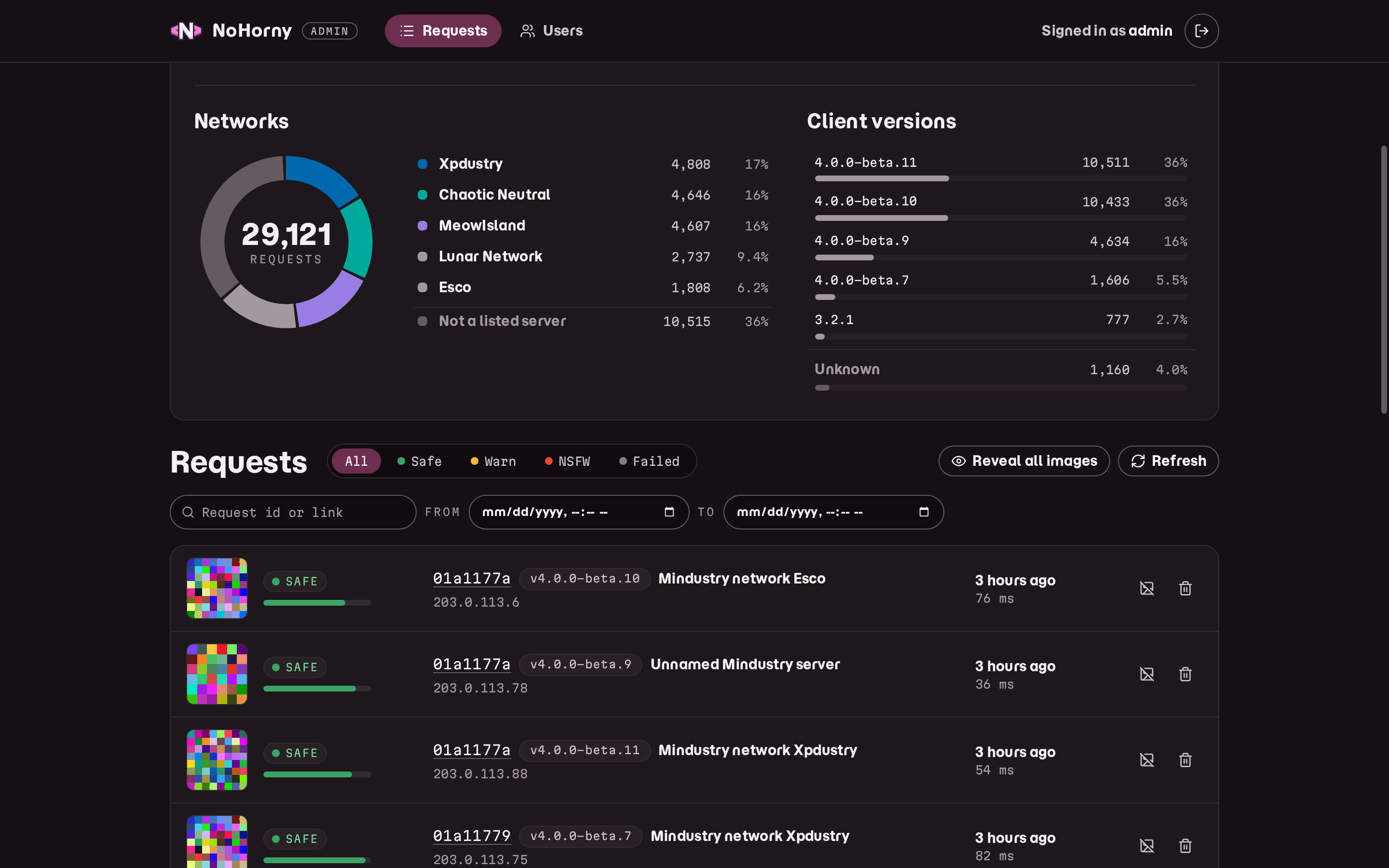Click the search magnifier icon
1389x868 pixels.
coord(188,512)
